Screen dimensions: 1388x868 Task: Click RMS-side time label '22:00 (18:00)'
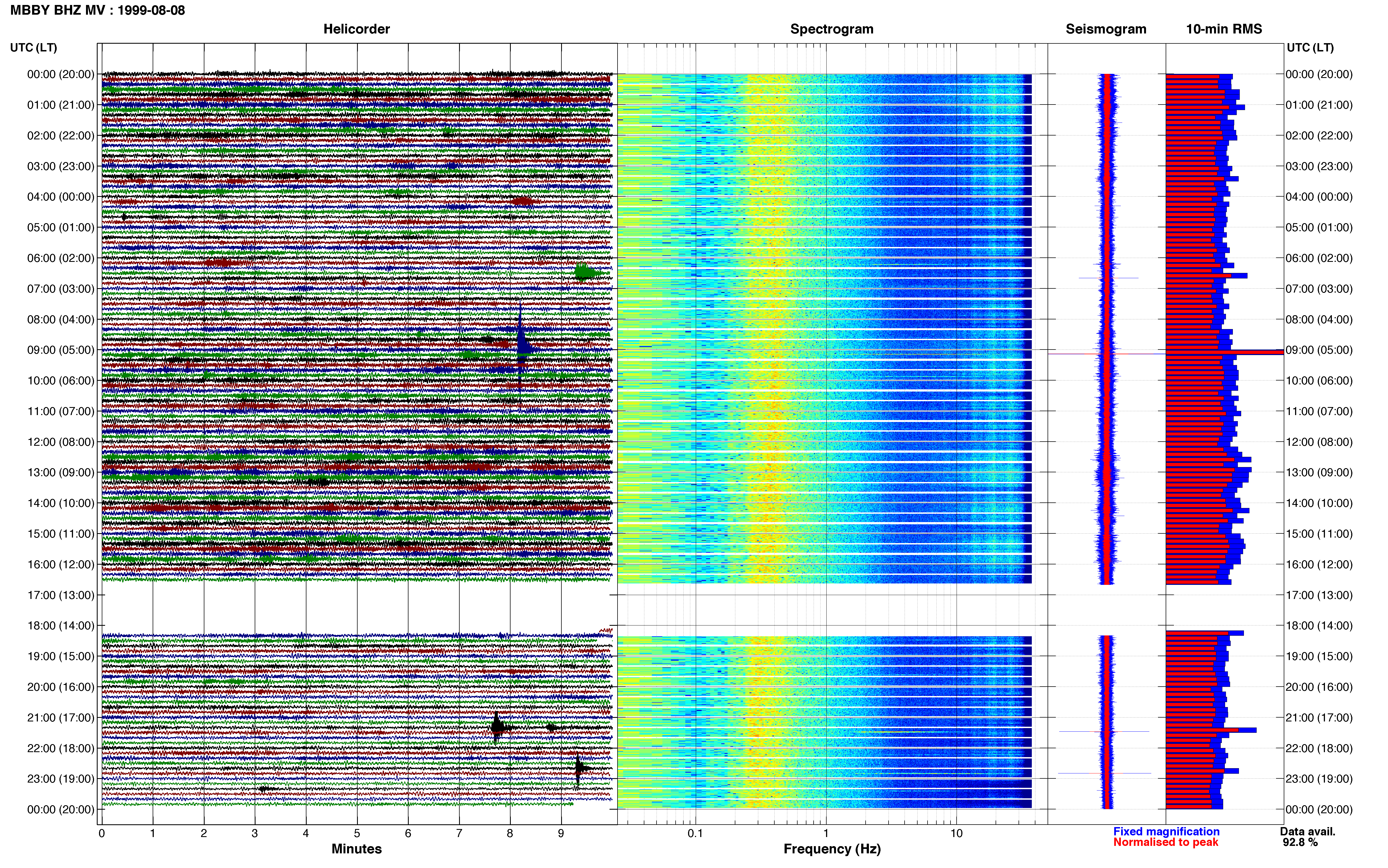point(1319,748)
